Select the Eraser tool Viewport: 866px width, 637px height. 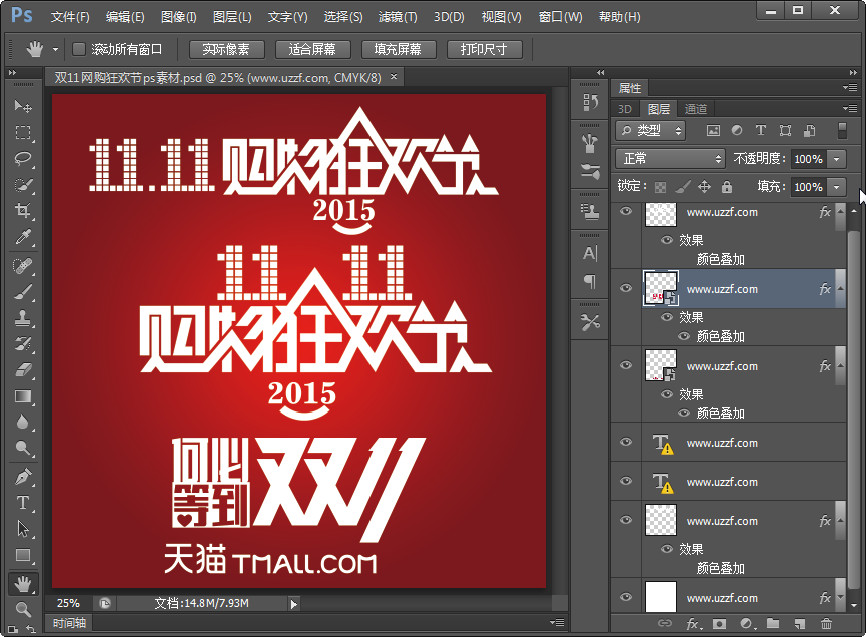[x=23, y=370]
